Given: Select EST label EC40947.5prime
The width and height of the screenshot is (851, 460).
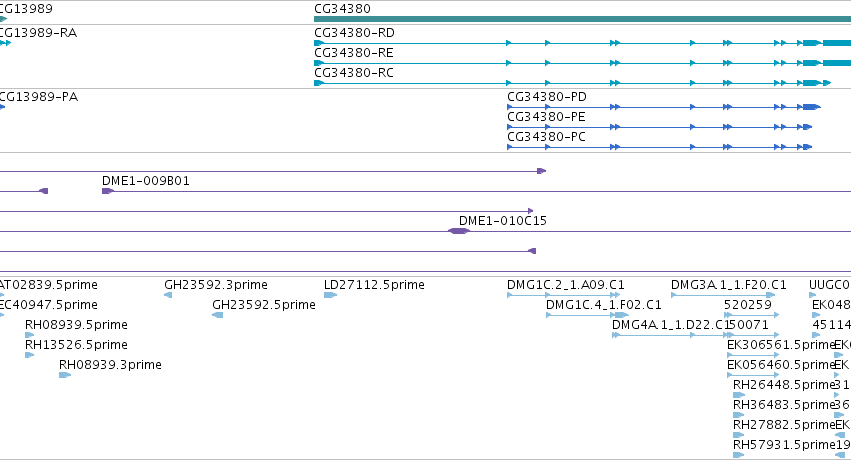Looking at the screenshot, I should coord(48,305).
